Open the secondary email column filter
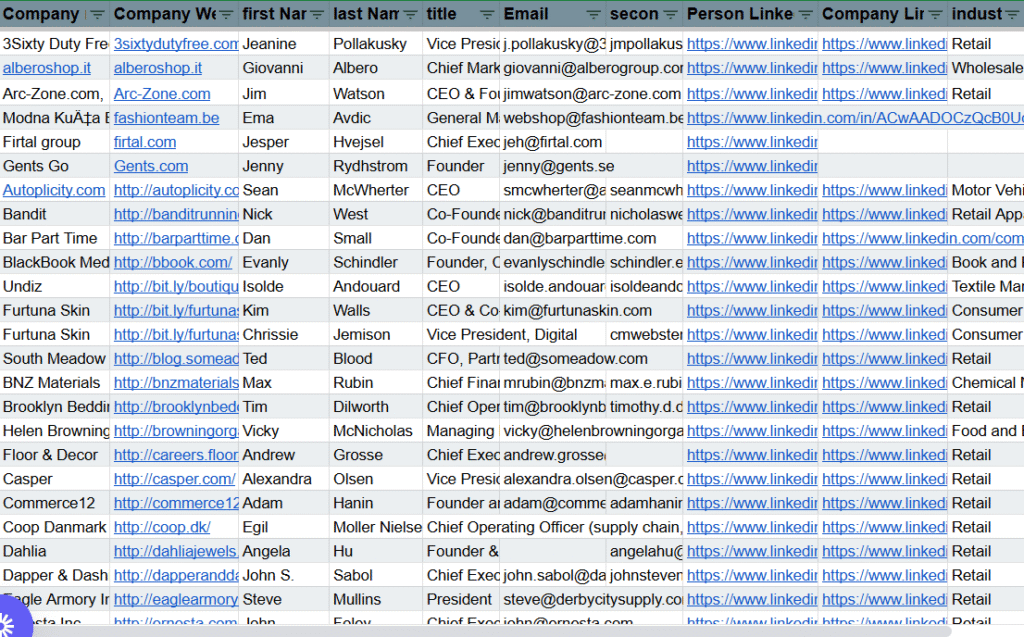Image resolution: width=1024 pixels, height=637 pixels. tap(671, 14)
